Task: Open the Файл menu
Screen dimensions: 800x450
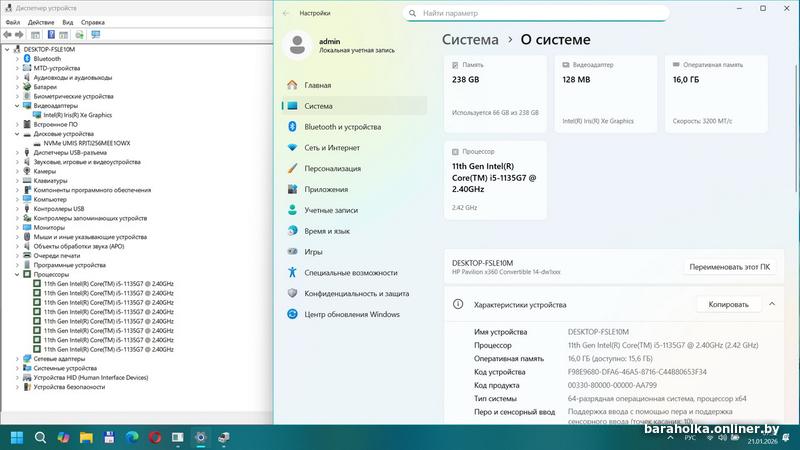Action: click(13, 22)
